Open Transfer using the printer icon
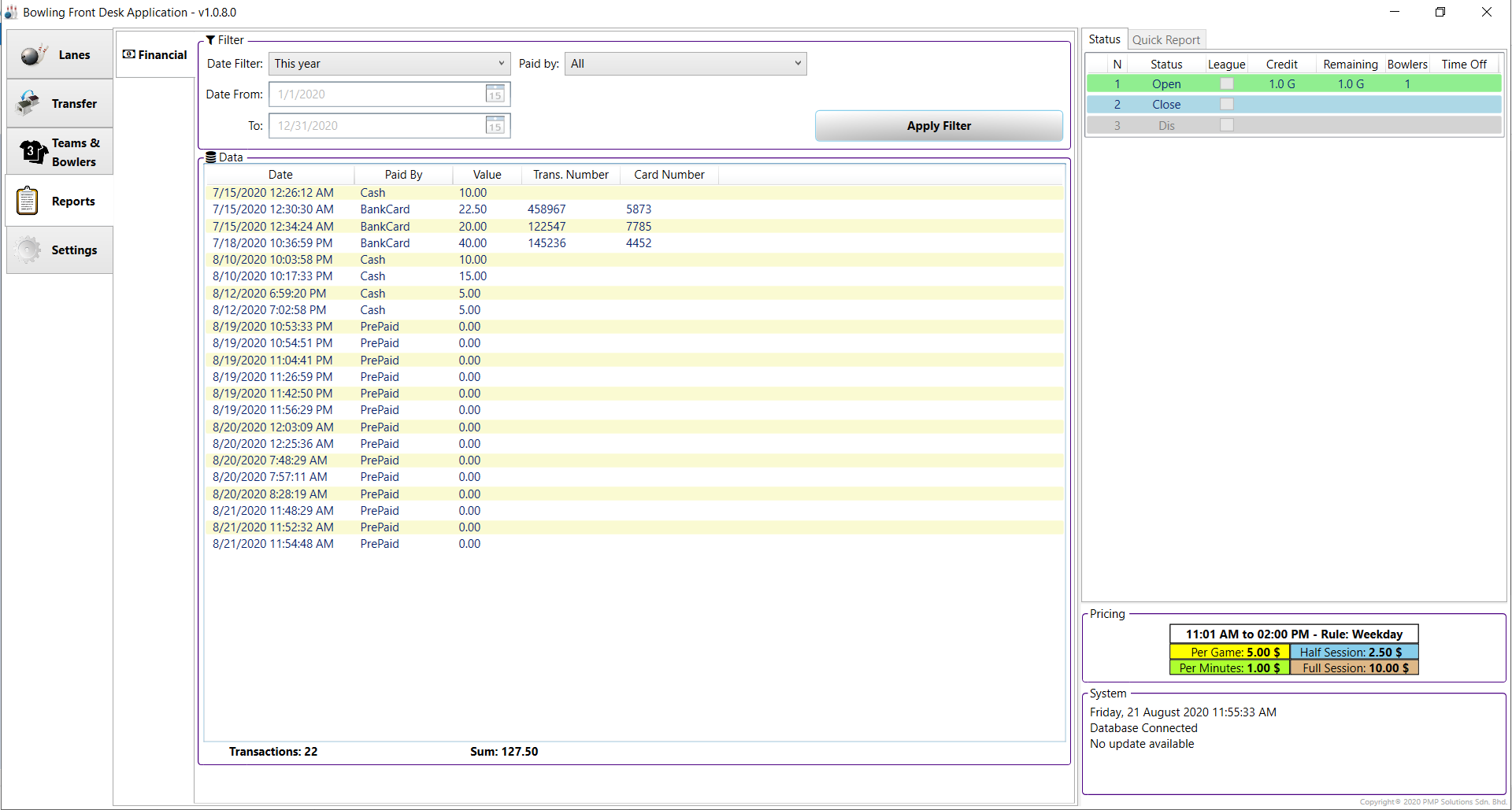This screenshot has width=1512, height=810. tap(28, 102)
